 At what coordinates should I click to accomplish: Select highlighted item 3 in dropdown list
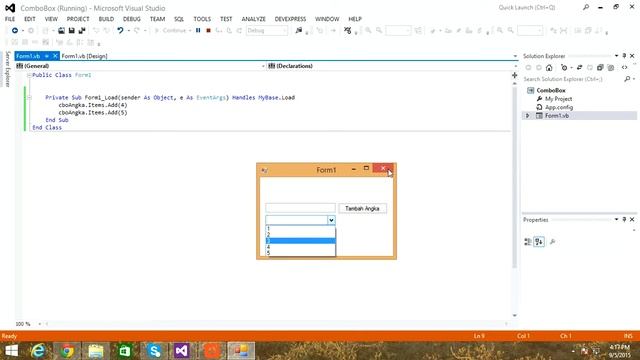point(300,241)
